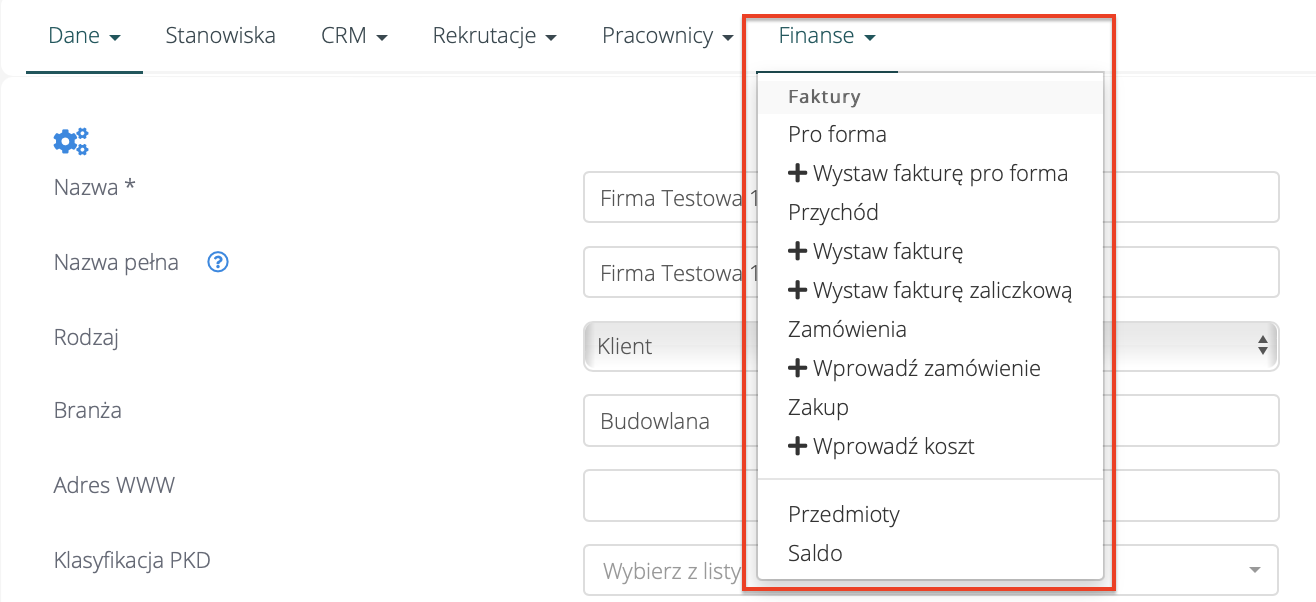
Task: Select the Saldo menu entry
Action: (815, 553)
